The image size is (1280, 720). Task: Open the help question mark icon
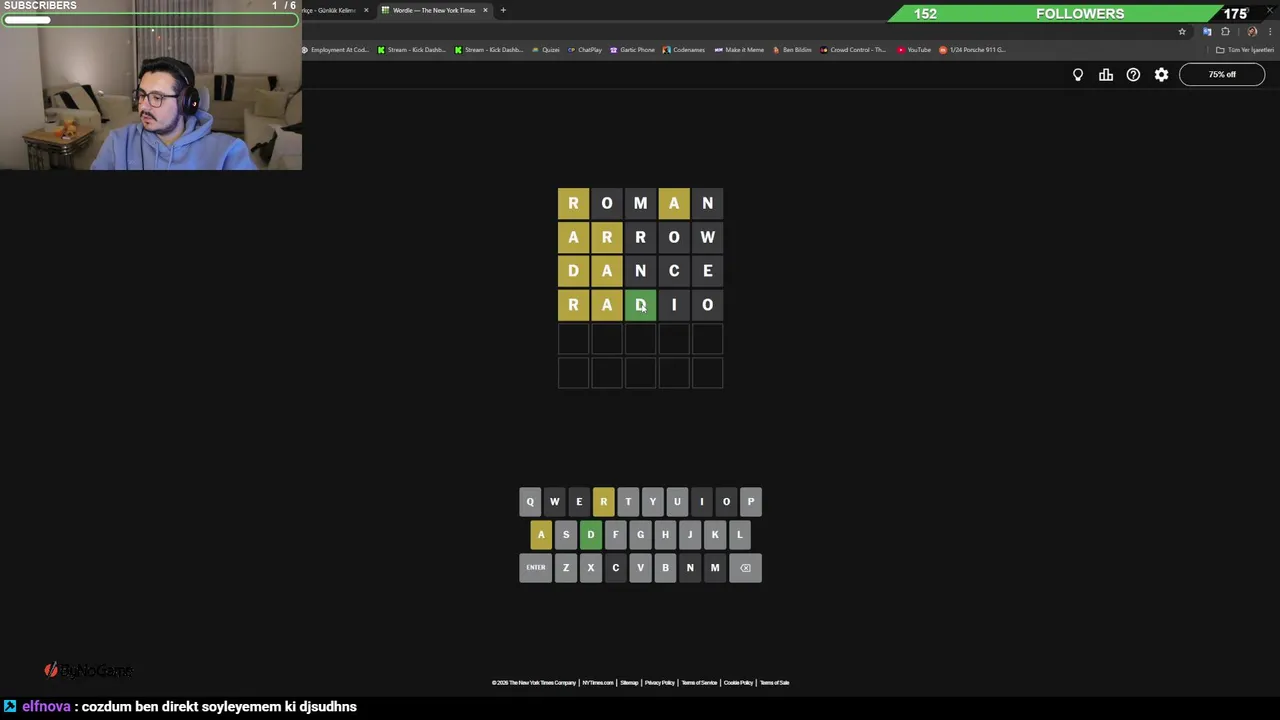(1133, 75)
